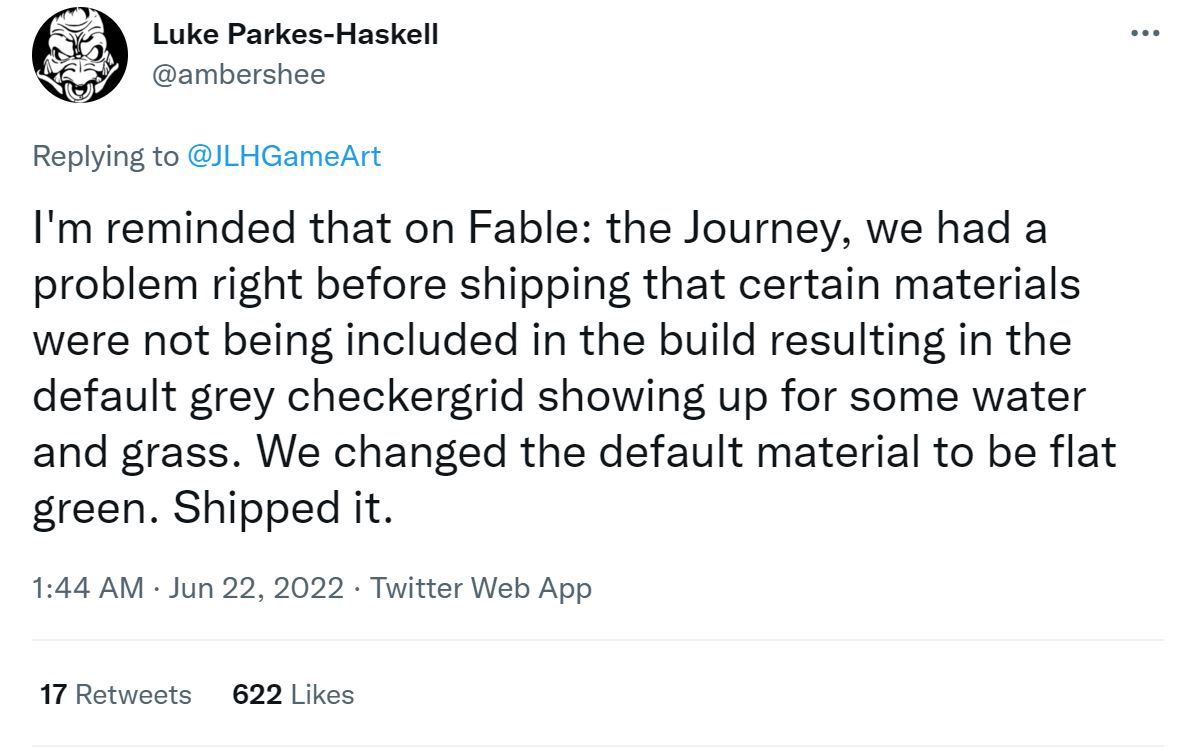Click the bold "622" like count
1196x751 pixels.
(257, 694)
